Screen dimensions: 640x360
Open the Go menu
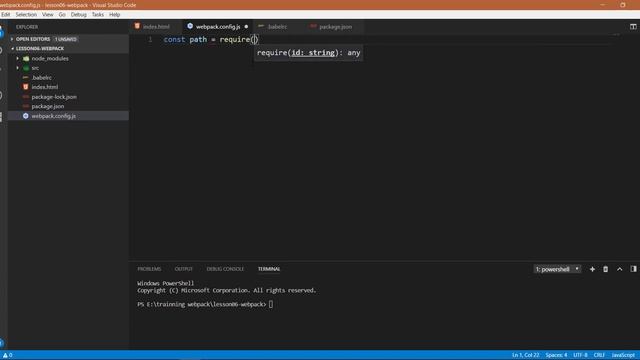click(62, 15)
